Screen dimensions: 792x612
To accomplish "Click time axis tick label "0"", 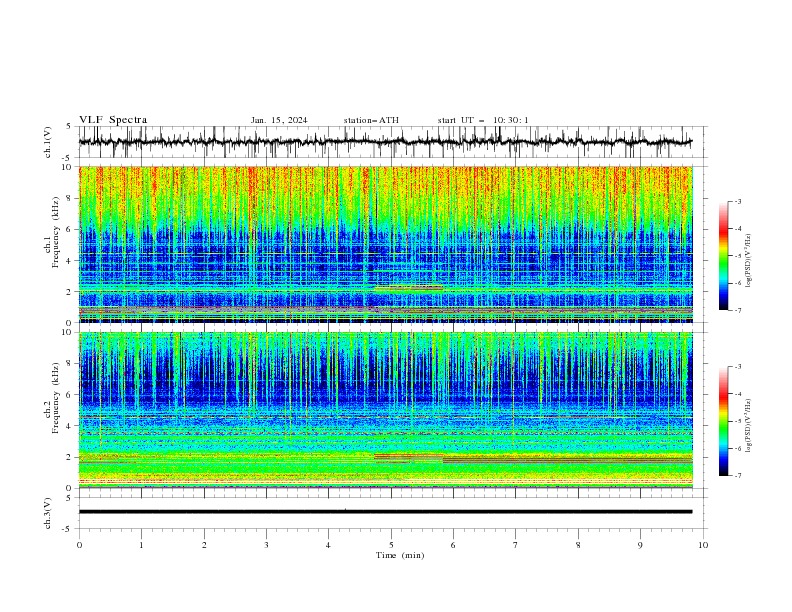I will [x=79, y=545].
